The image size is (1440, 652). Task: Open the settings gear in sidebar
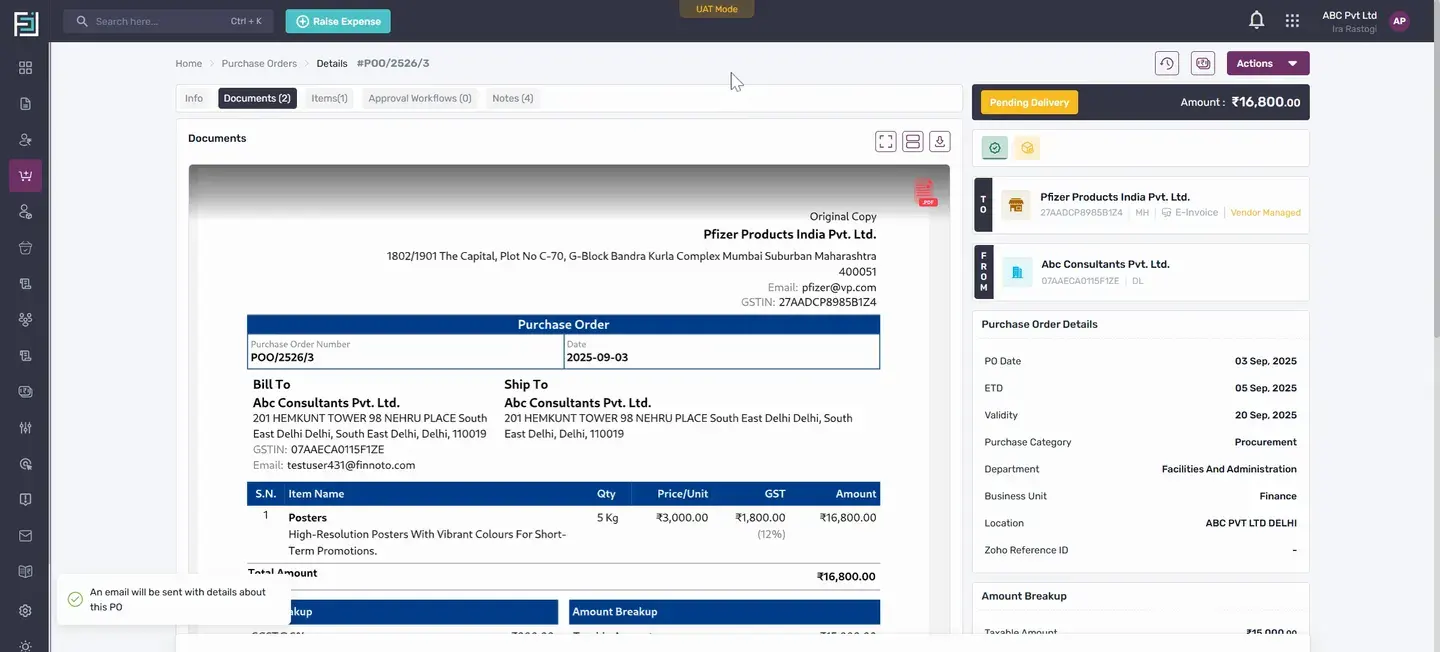(25, 610)
